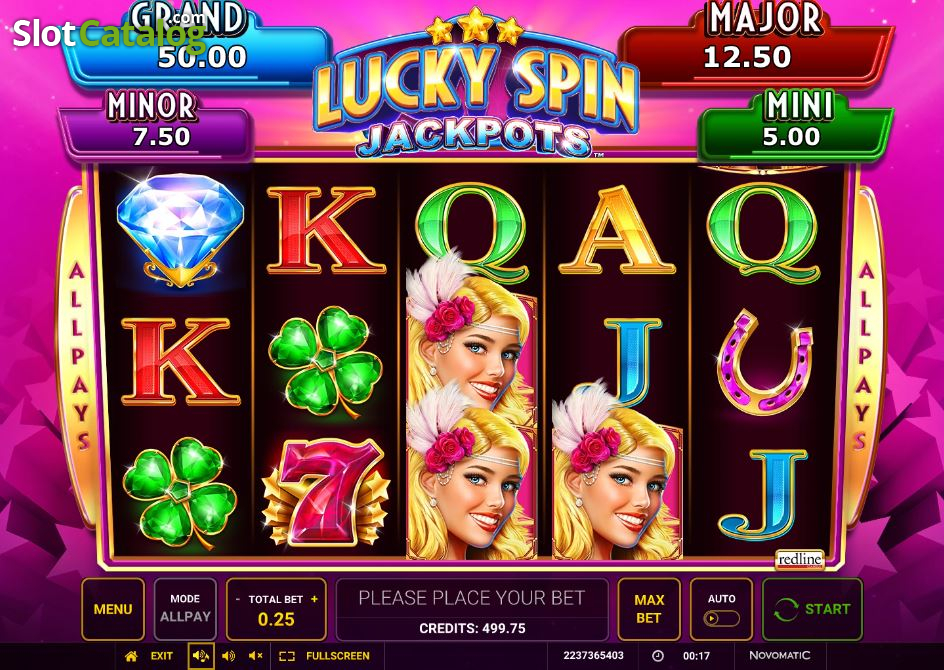Click the red lucky 7 symbol
Viewport: 944px width, 670px height.
click(x=326, y=492)
